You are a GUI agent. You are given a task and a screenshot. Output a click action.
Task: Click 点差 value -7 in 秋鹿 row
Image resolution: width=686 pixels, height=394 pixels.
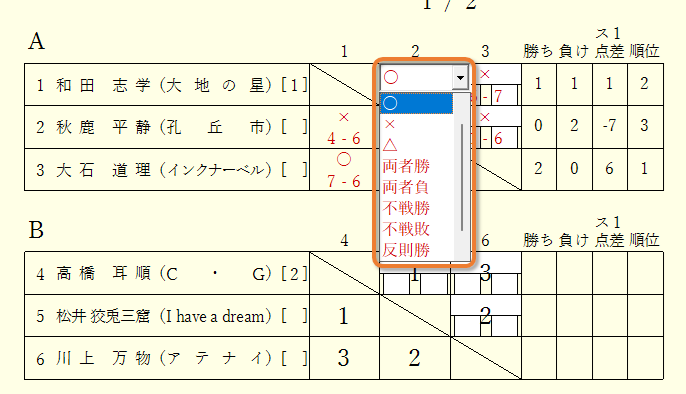pos(609,126)
